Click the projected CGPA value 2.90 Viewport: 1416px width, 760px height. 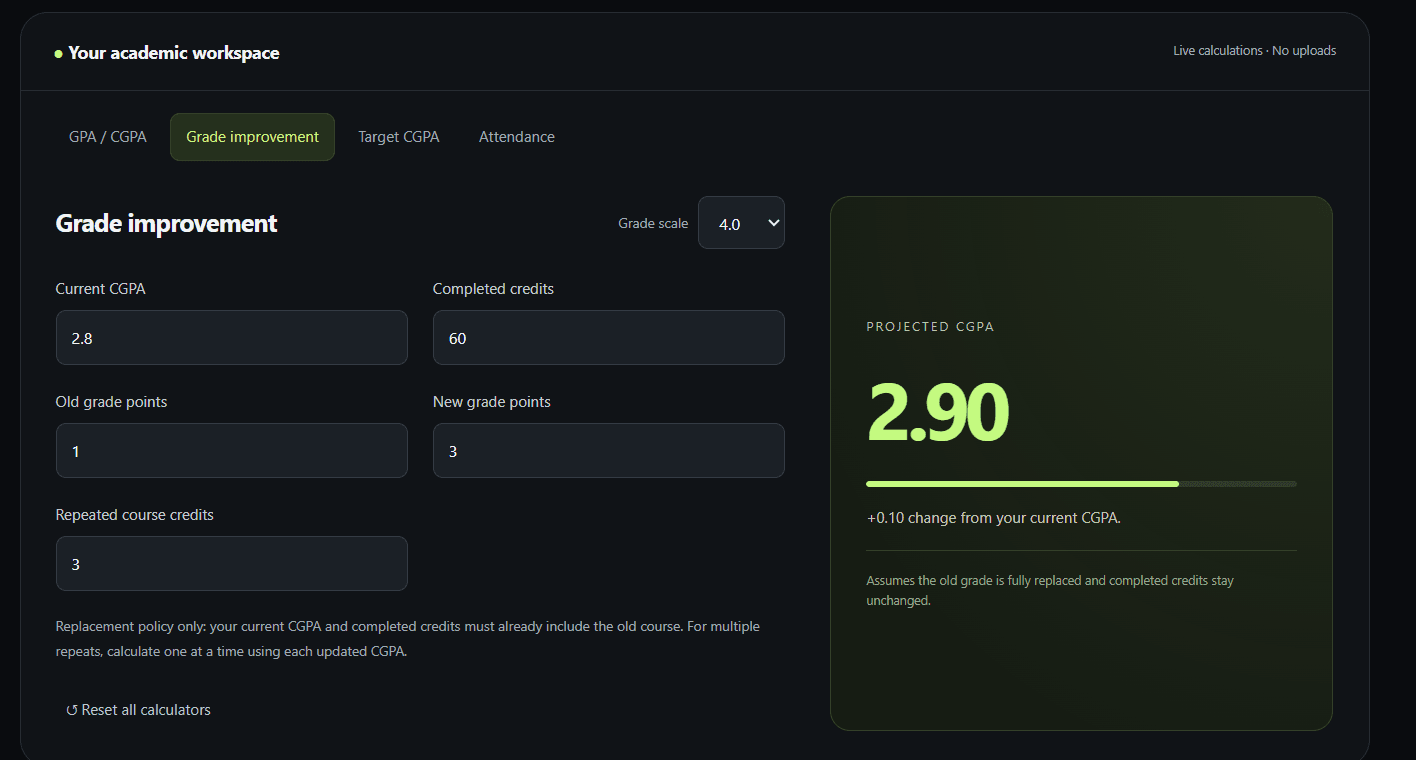coord(938,413)
